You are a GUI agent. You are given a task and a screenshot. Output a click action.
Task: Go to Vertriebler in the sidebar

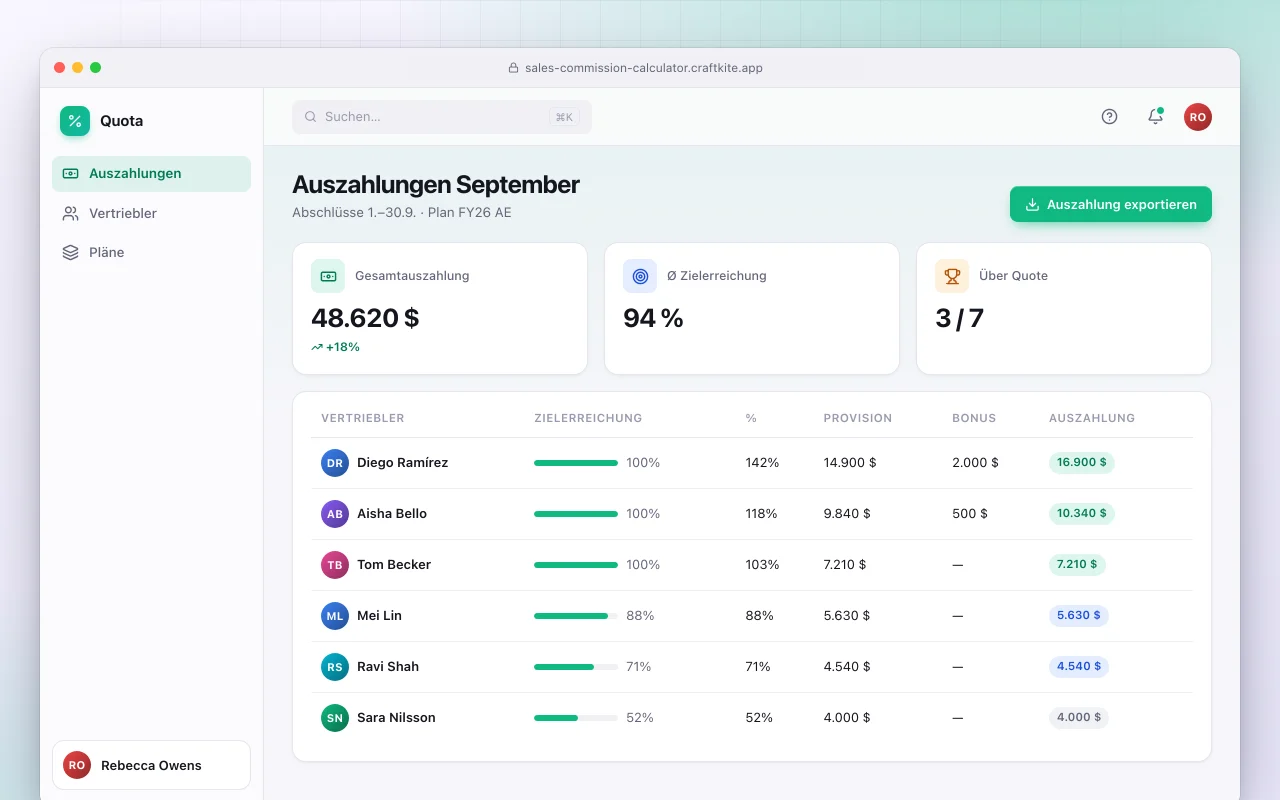(151, 213)
